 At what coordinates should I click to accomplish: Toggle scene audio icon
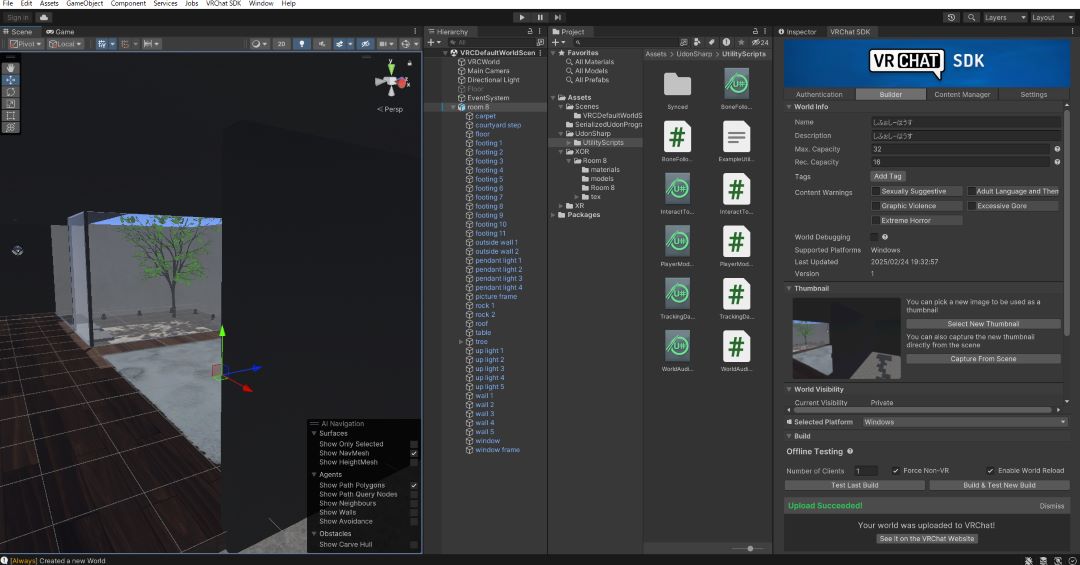322,43
